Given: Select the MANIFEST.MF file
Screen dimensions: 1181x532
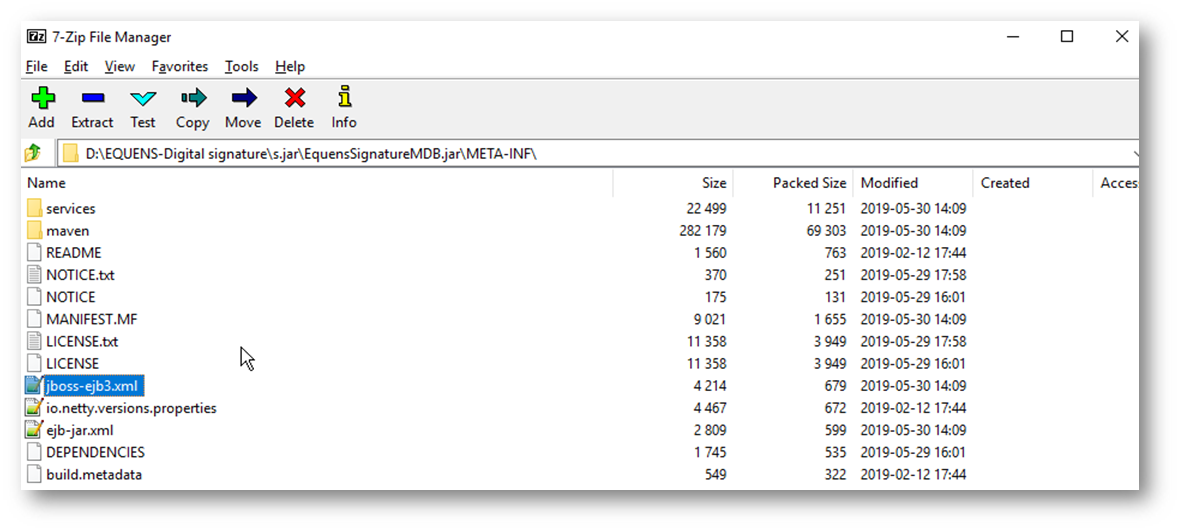Looking at the screenshot, I should click(x=87, y=319).
